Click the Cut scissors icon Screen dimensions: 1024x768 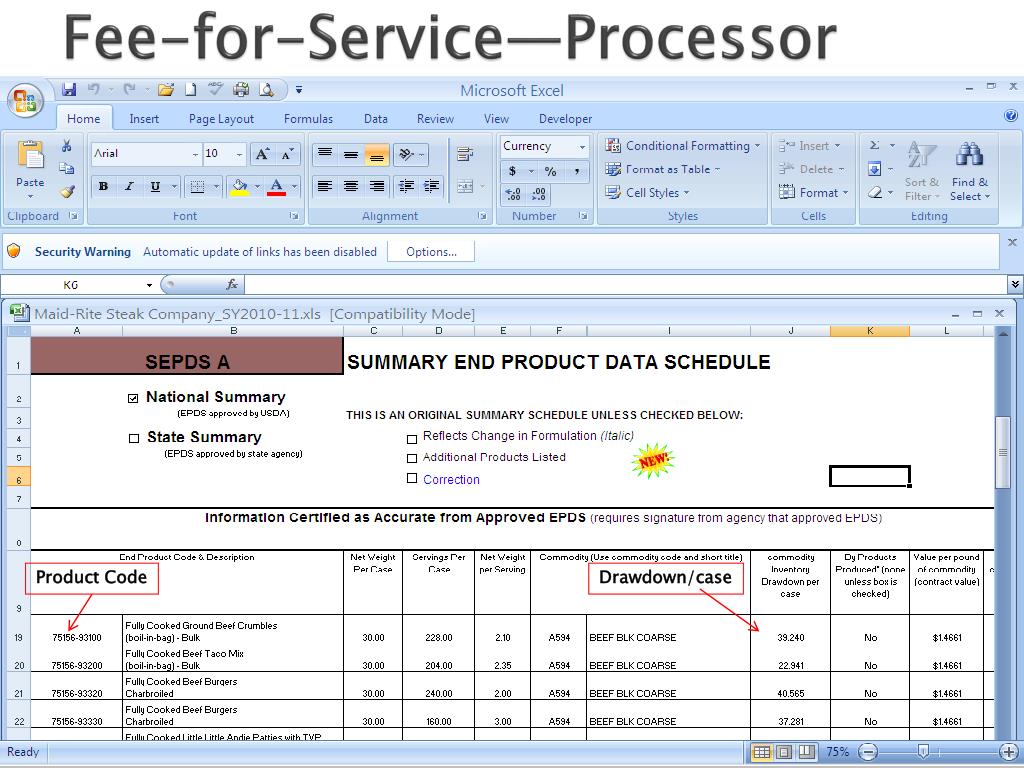(x=67, y=145)
